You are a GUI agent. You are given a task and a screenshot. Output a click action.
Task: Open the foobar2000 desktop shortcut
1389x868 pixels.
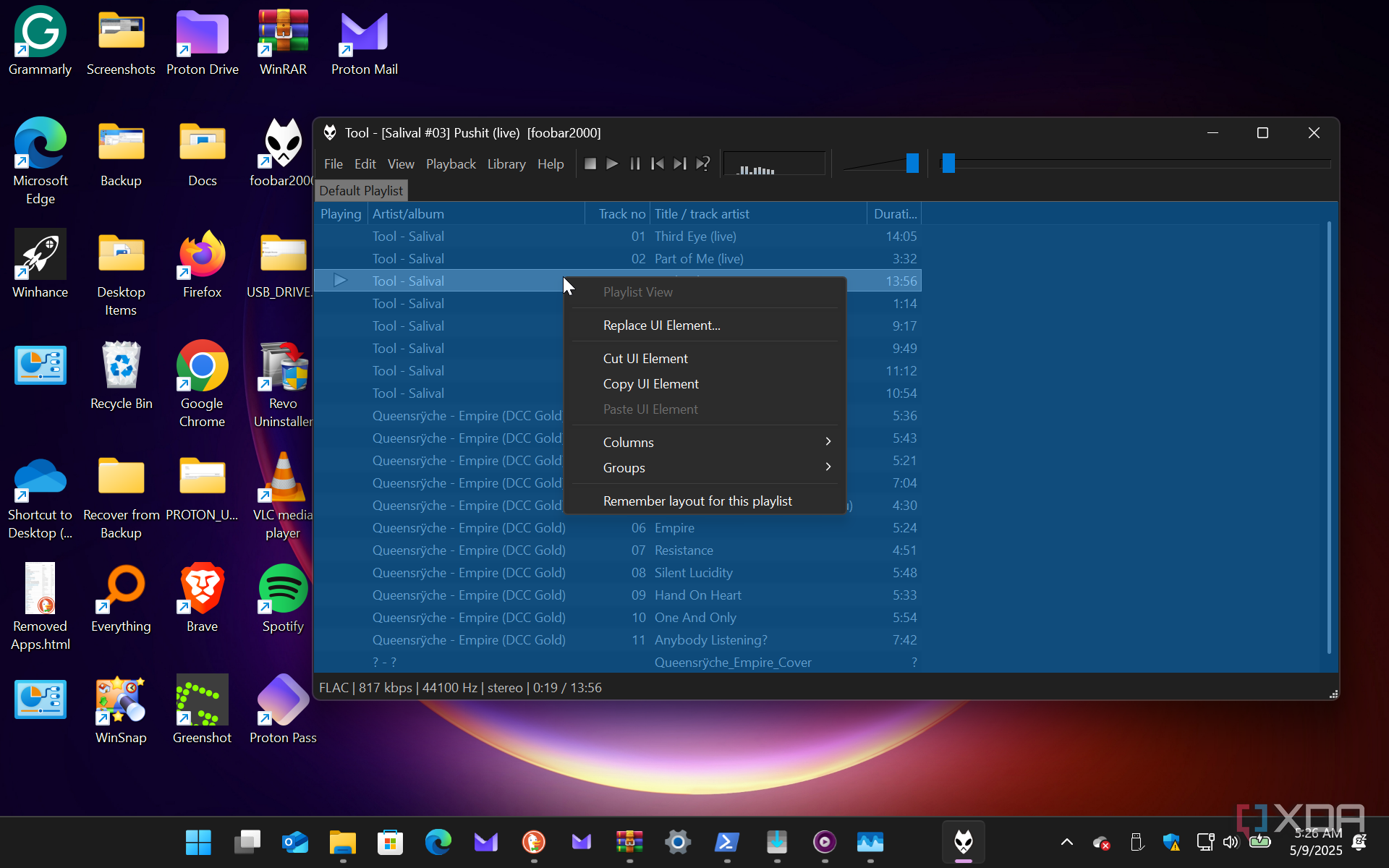click(283, 152)
